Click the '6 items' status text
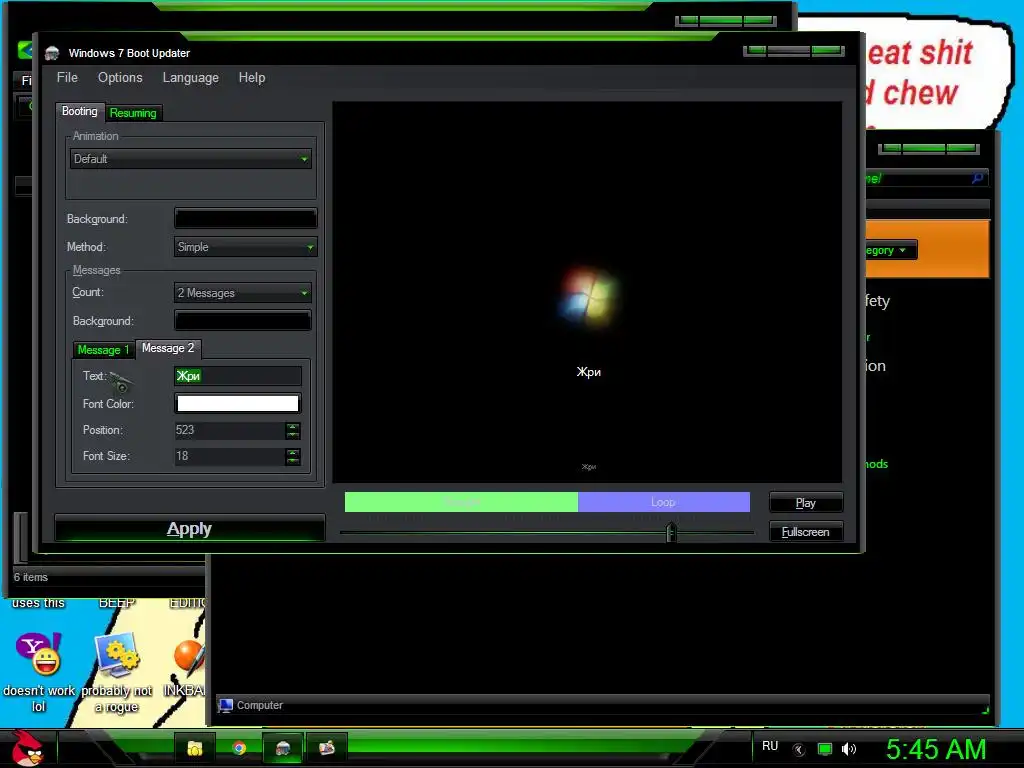 click(x=31, y=577)
